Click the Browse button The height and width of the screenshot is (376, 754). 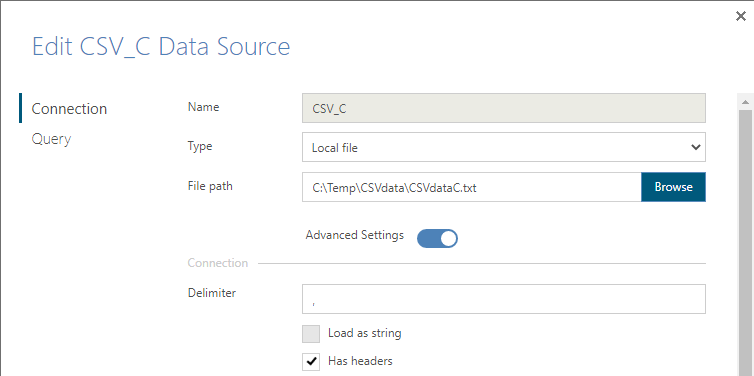[673, 187]
